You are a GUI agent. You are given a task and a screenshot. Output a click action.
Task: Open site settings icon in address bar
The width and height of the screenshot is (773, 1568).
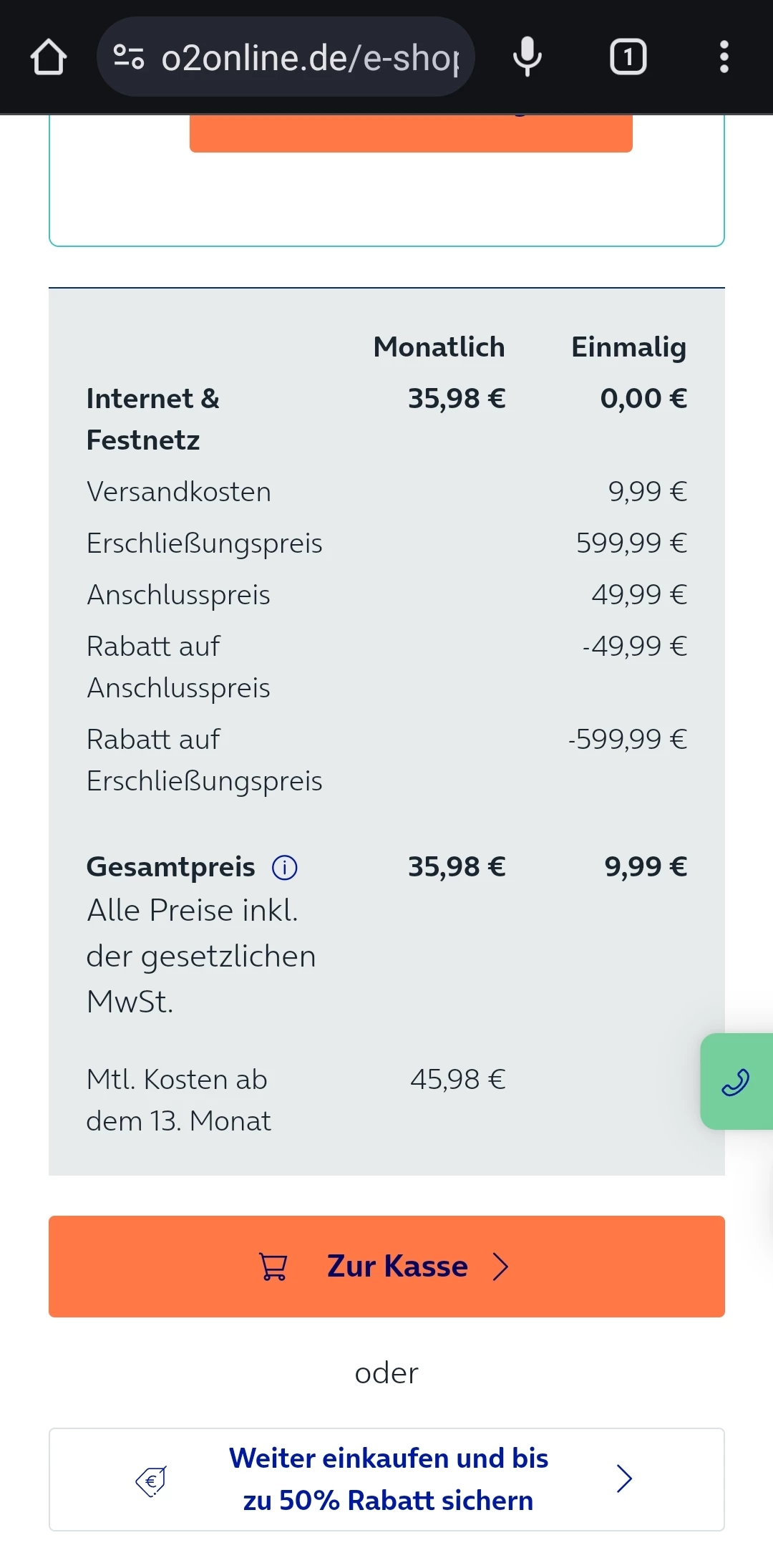click(129, 57)
